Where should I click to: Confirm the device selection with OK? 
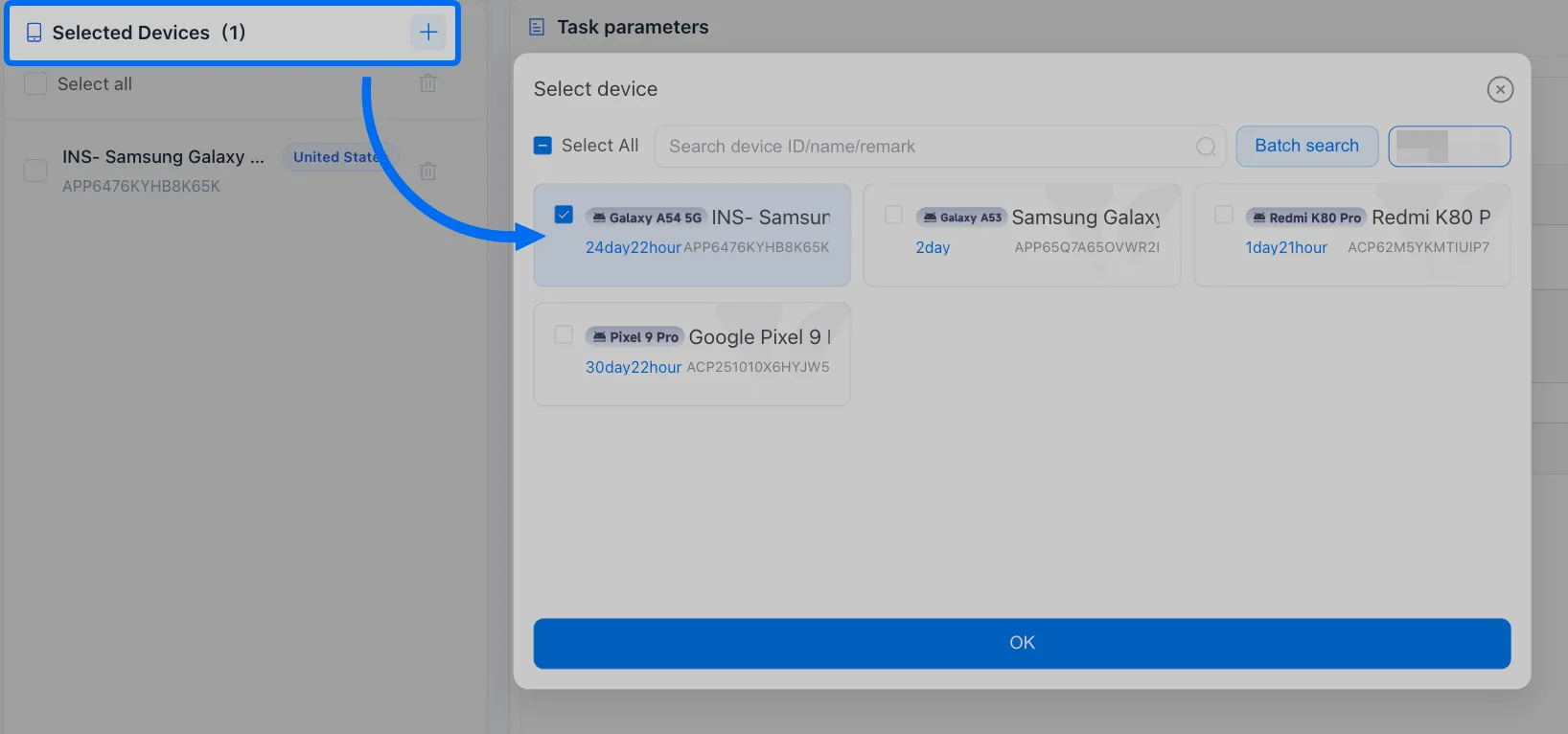pos(1022,643)
